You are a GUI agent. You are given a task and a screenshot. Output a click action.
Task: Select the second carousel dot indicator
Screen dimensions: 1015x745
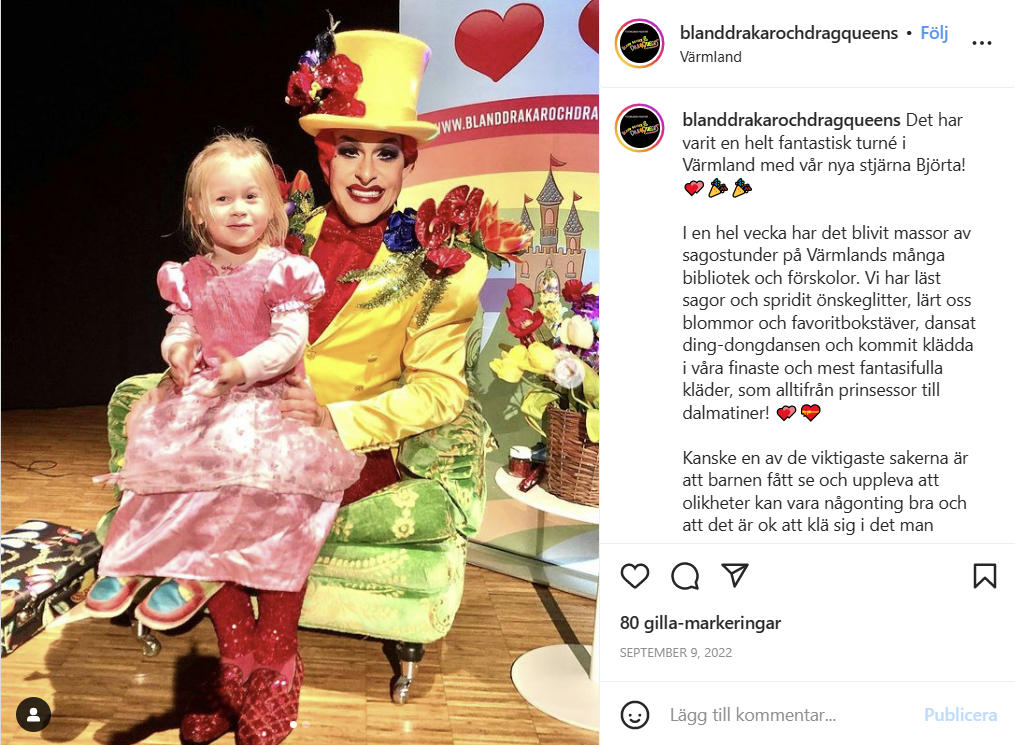click(x=307, y=725)
